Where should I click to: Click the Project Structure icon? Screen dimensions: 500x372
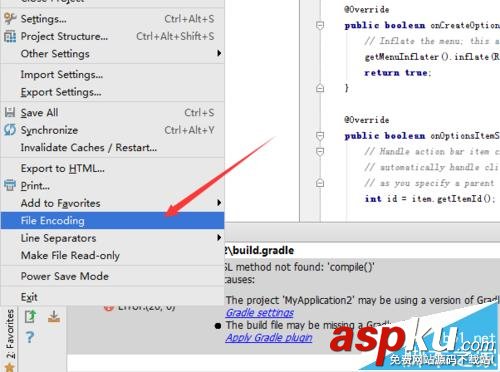click(10, 36)
